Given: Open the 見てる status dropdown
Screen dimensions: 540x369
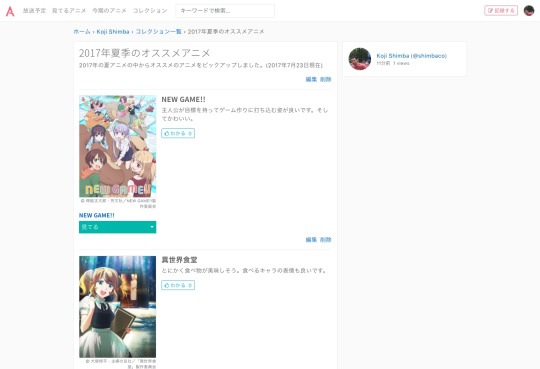Looking at the screenshot, I should click(117, 227).
